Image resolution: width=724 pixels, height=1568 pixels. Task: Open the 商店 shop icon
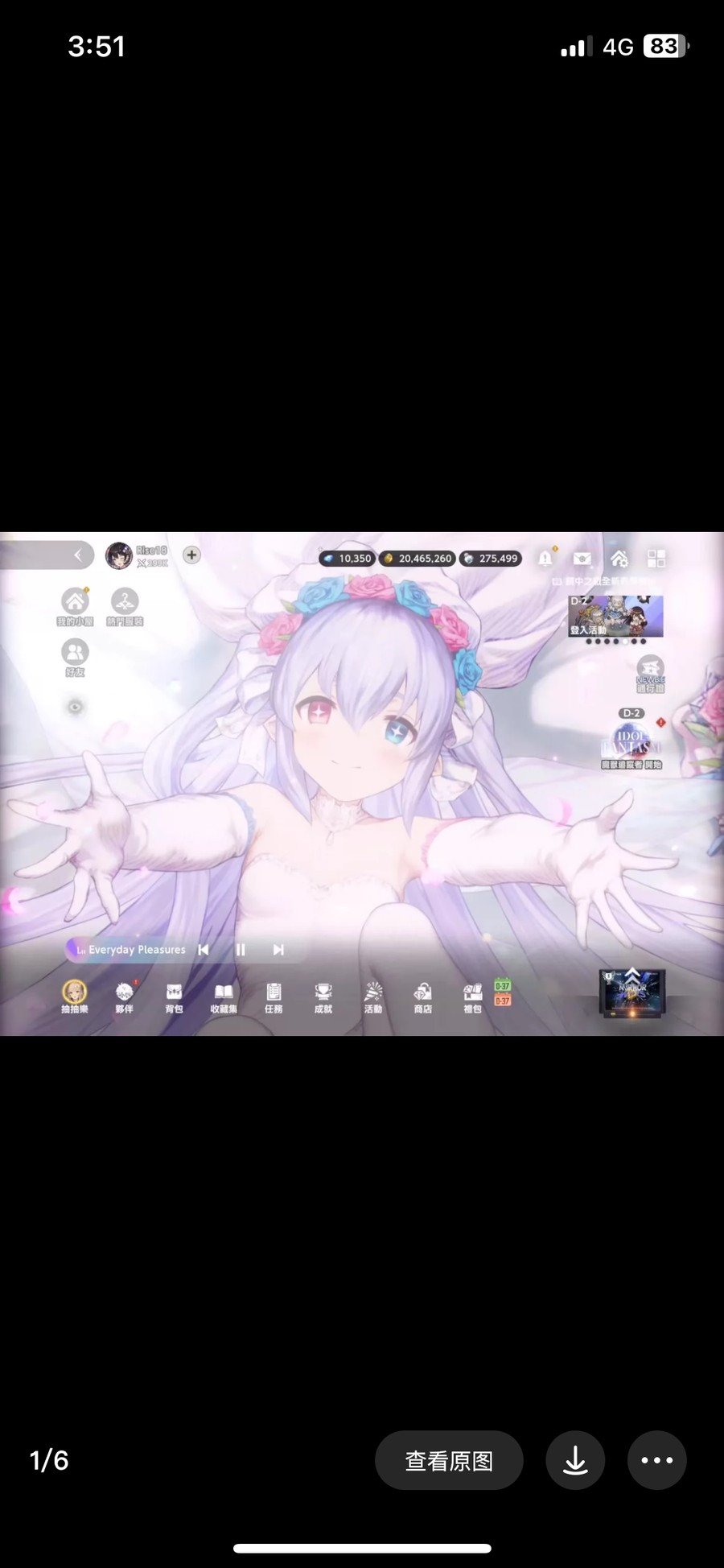[x=423, y=997]
